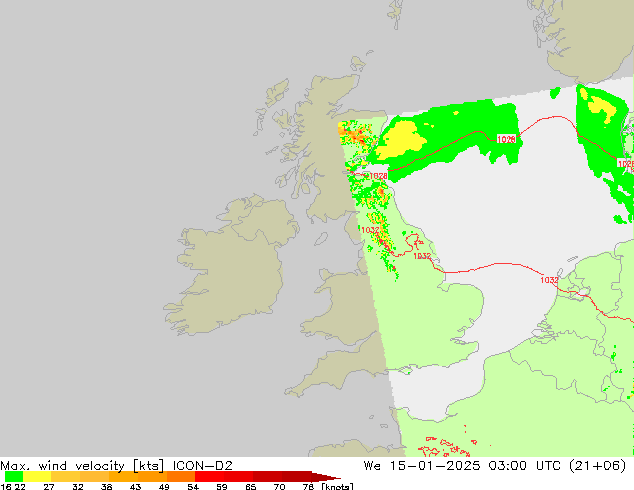Click the Ireland landmass on the map
Image resolution: width=634 pixels, height=490 pixels.
pos(230,267)
